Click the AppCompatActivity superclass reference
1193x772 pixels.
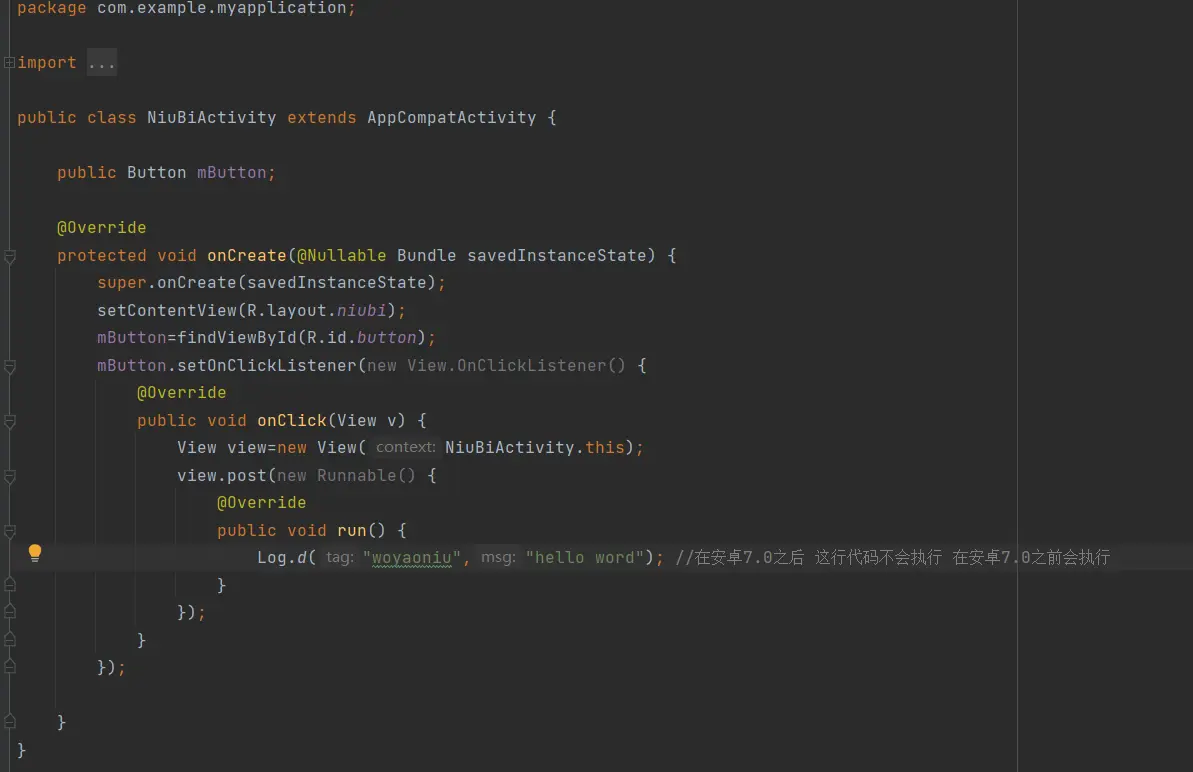[x=451, y=118]
